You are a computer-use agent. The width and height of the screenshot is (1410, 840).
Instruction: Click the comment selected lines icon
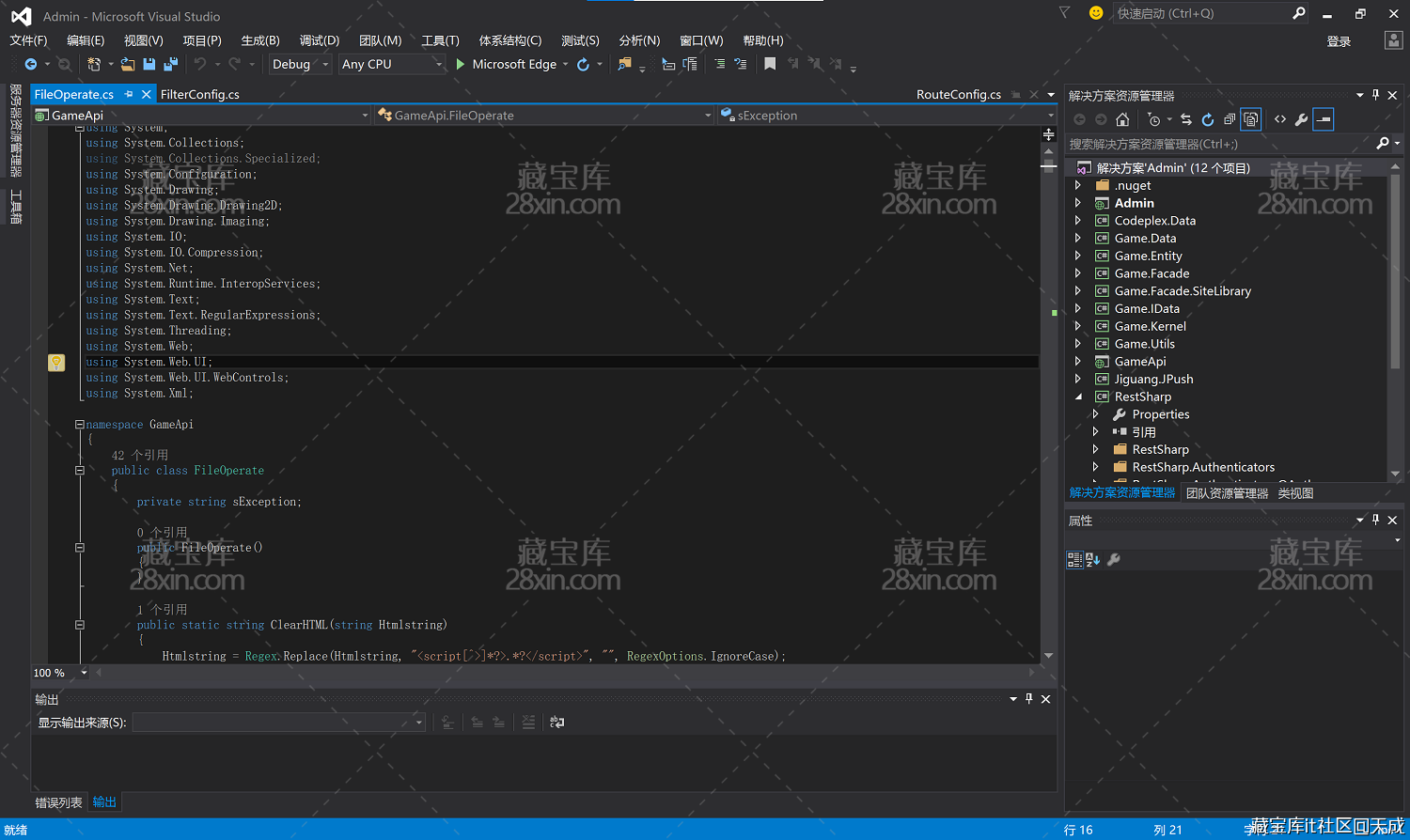(x=719, y=64)
